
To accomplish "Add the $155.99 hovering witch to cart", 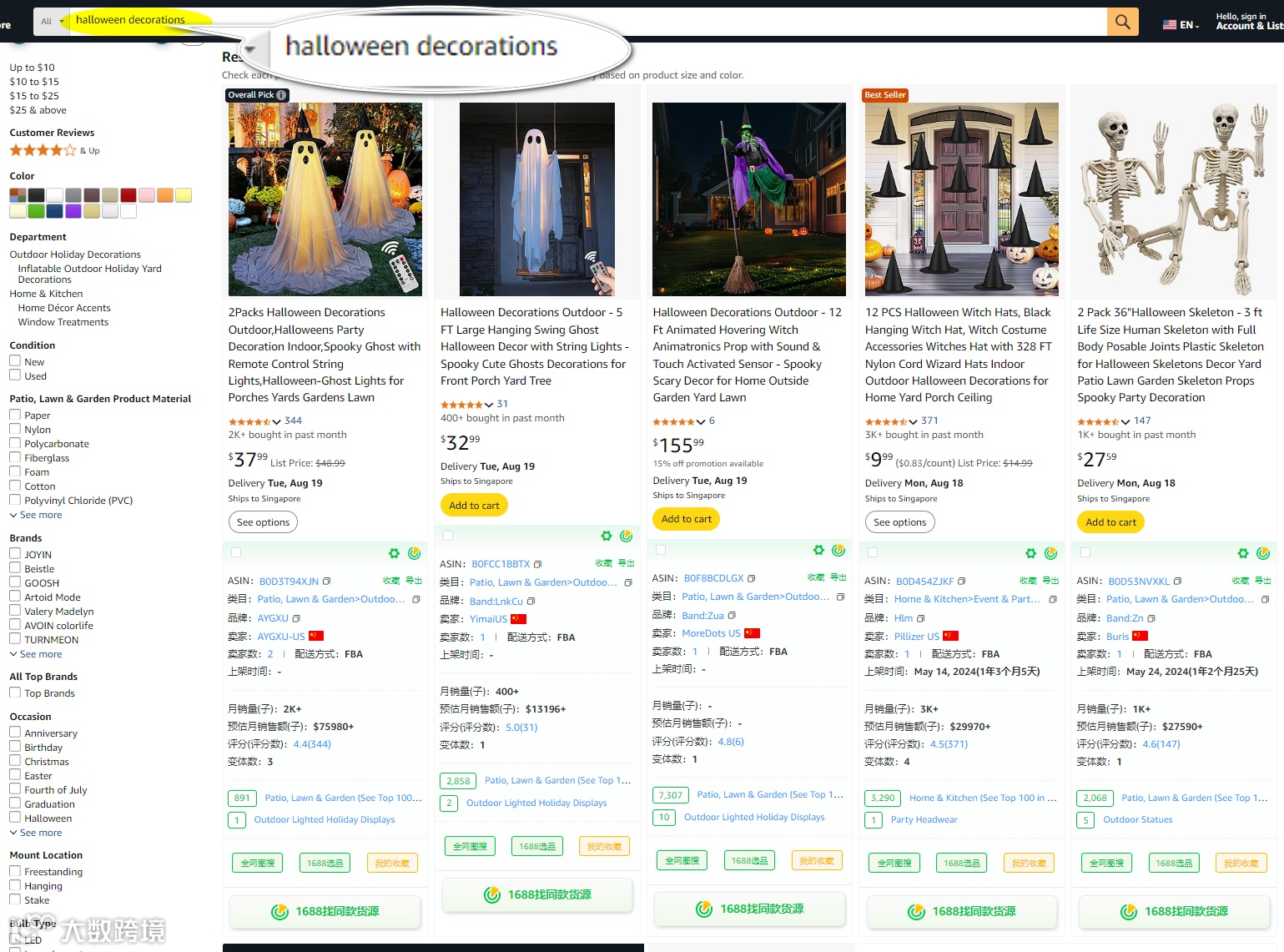I will pos(686,519).
